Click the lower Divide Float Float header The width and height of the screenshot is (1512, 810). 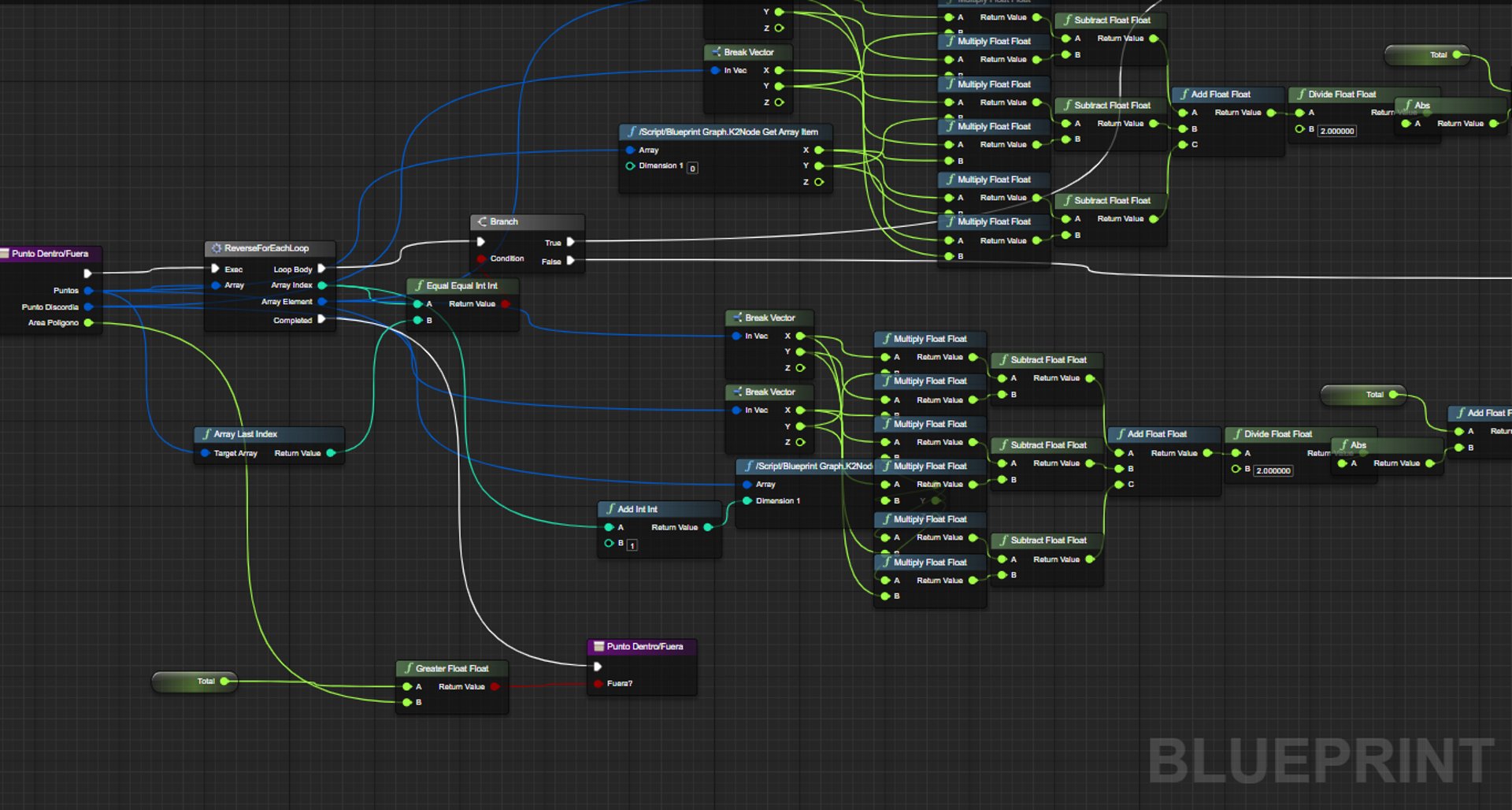(1277, 434)
